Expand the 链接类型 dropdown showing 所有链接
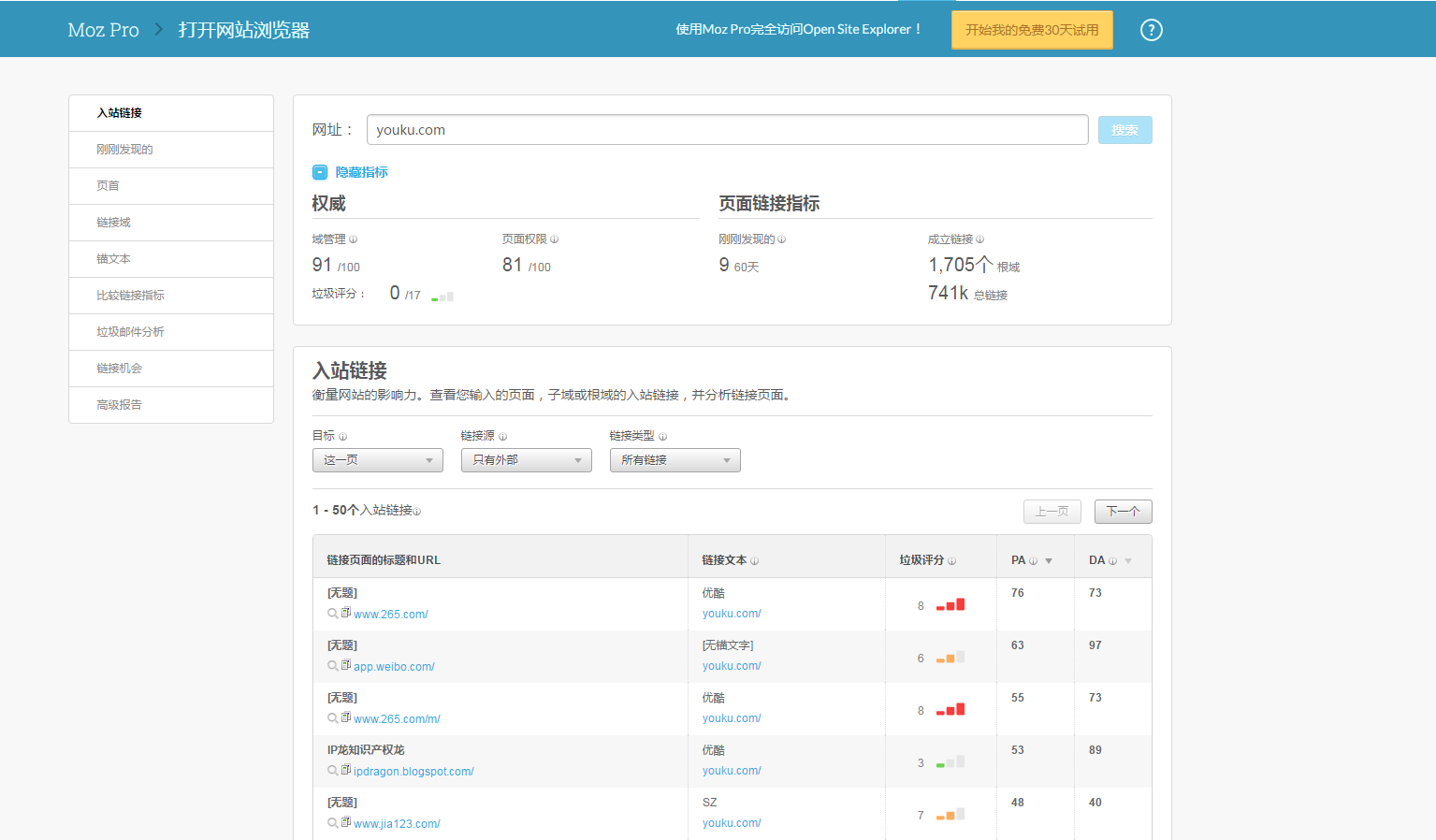The height and width of the screenshot is (840, 1436). 674,460
